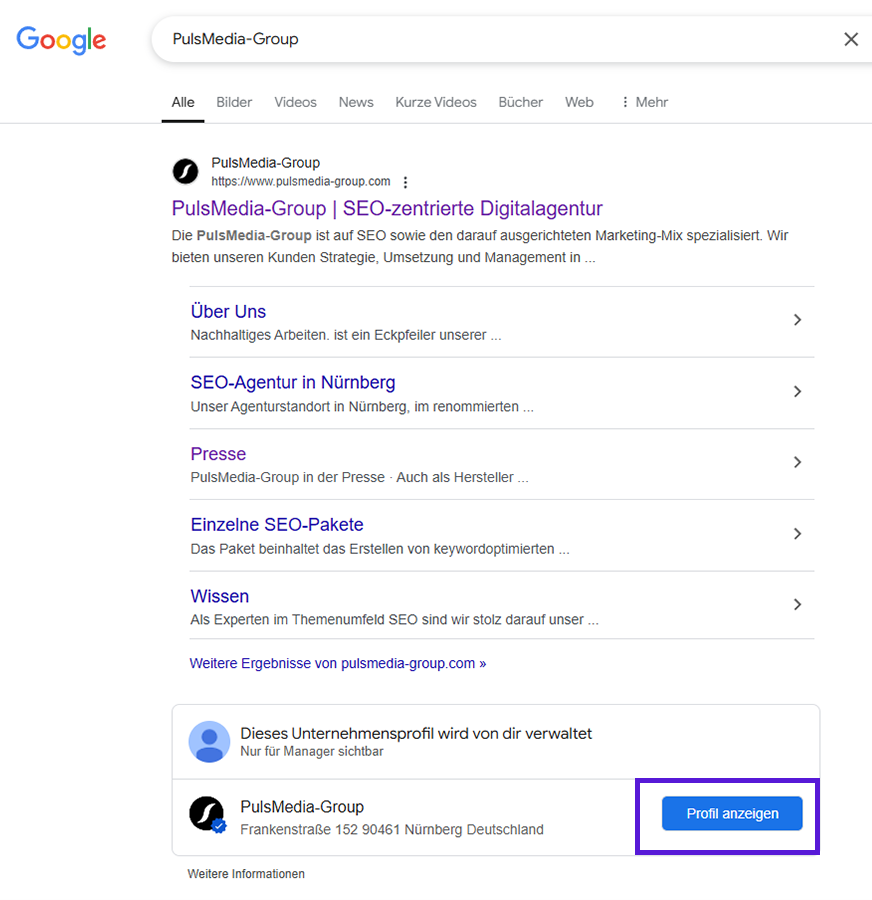This screenshot has width=872, height=900.
Task: Click the PulsMedia-Group business profile logo
Action: click(x=207, y=814)
